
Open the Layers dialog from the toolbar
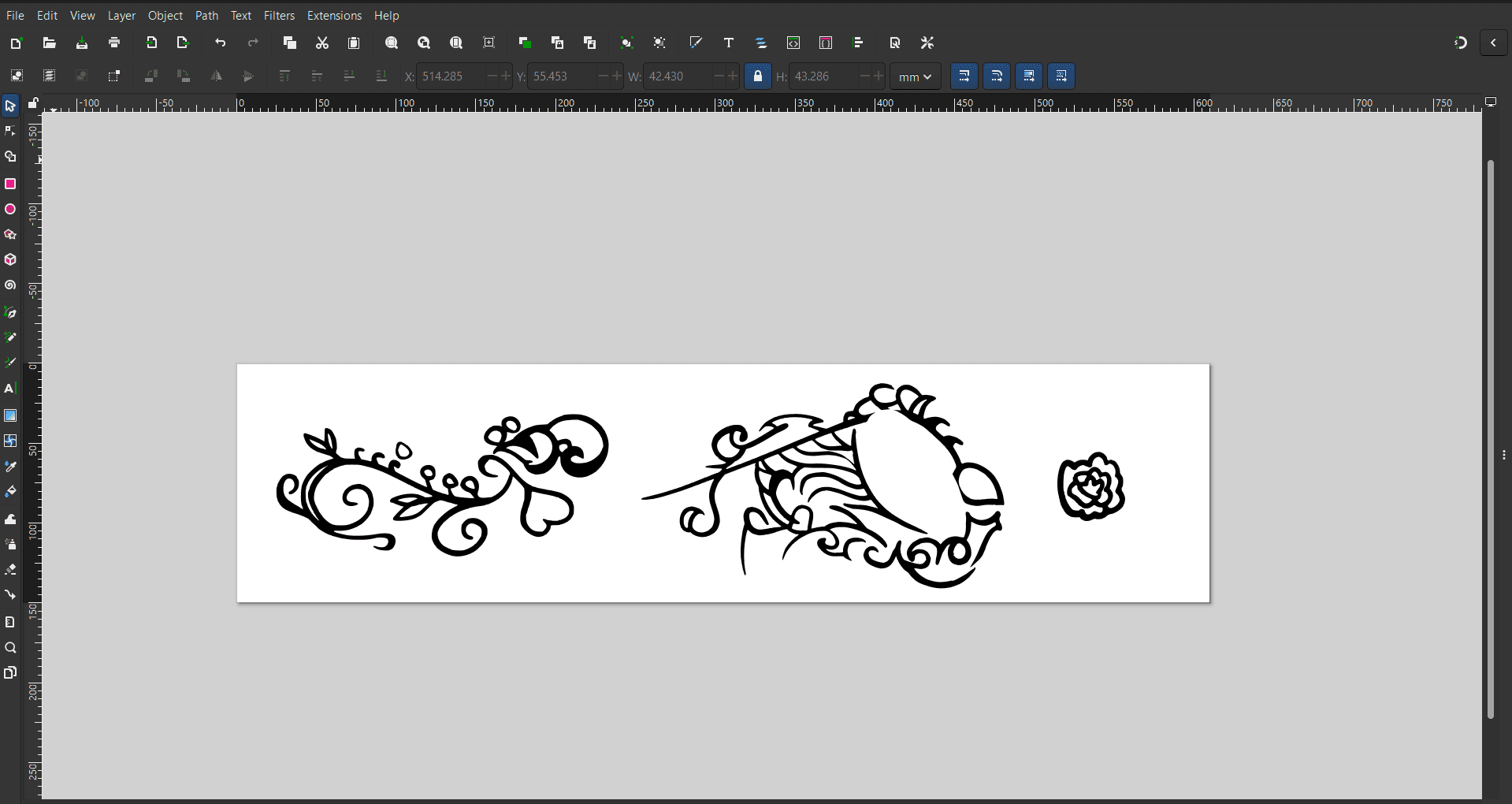761,43
